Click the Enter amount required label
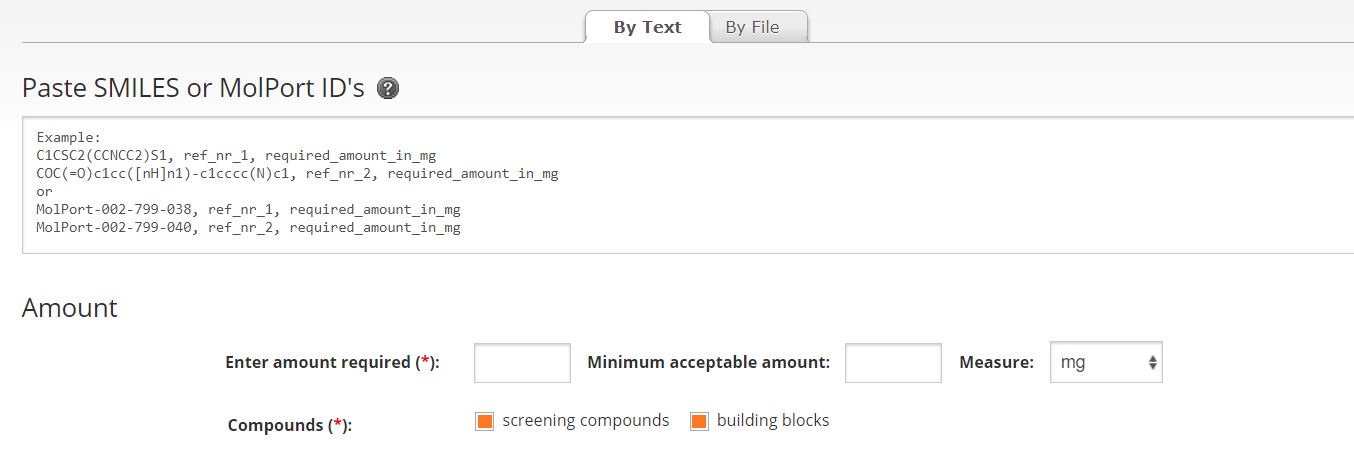This screenshot has height=453, width=1354. tap(333, 363)
